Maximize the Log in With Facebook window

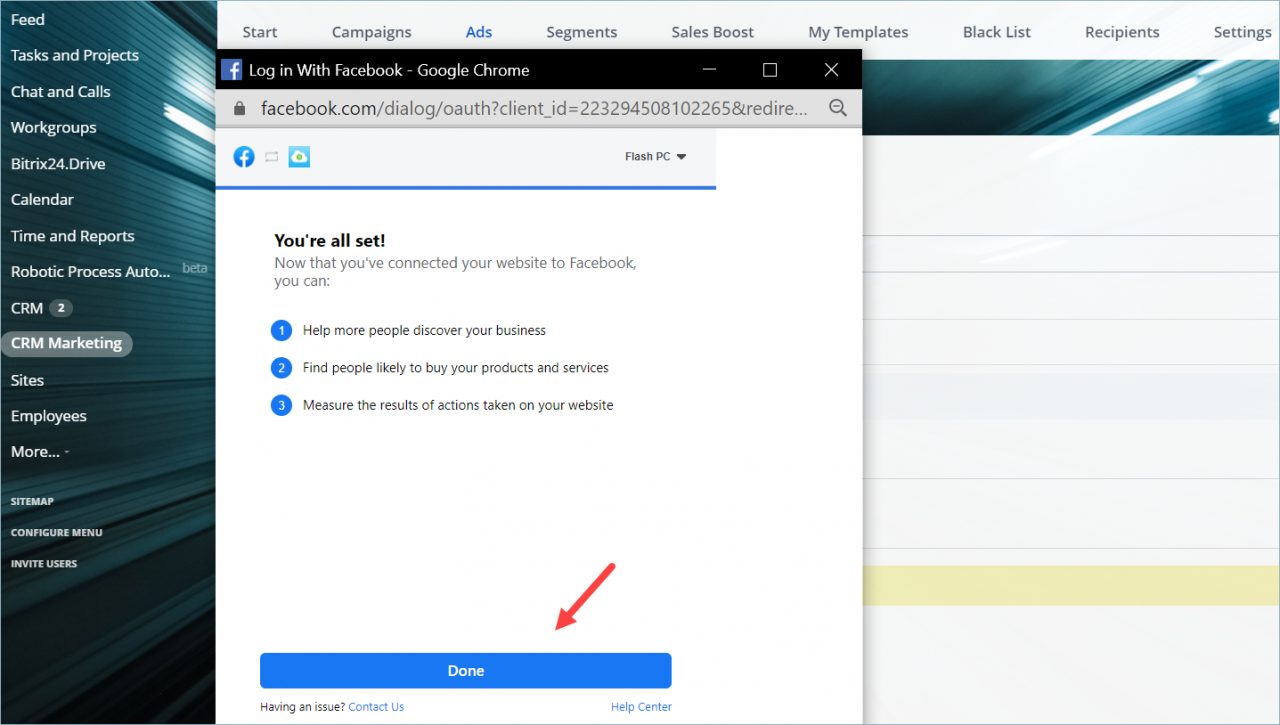(x=770, y=70)
